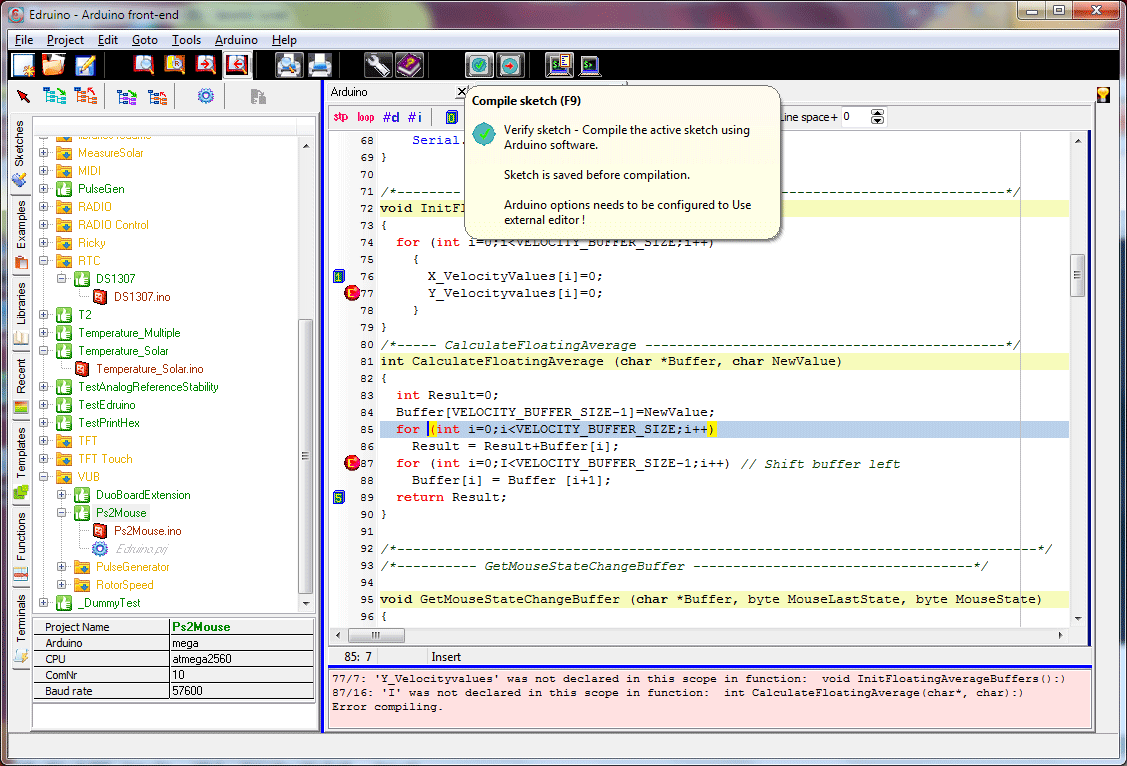Click the error marker on line 77
Screen dimensions: 1127x766
pos(351,293)
